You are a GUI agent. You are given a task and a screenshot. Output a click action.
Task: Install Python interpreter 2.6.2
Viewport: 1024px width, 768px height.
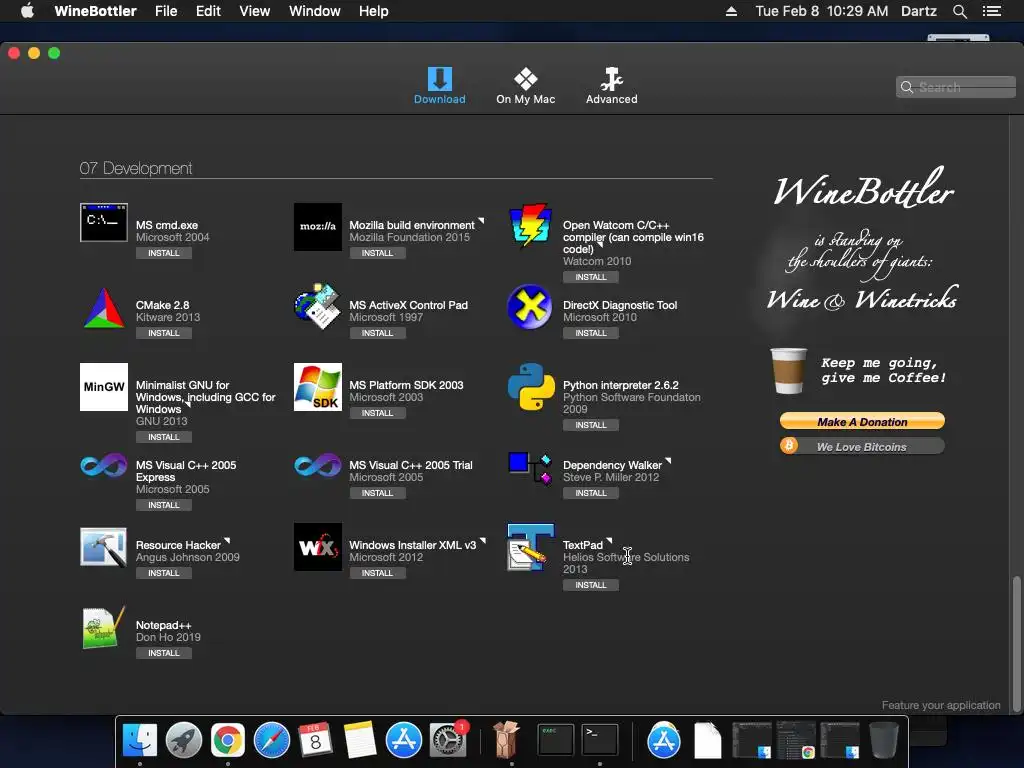[591, 425]
